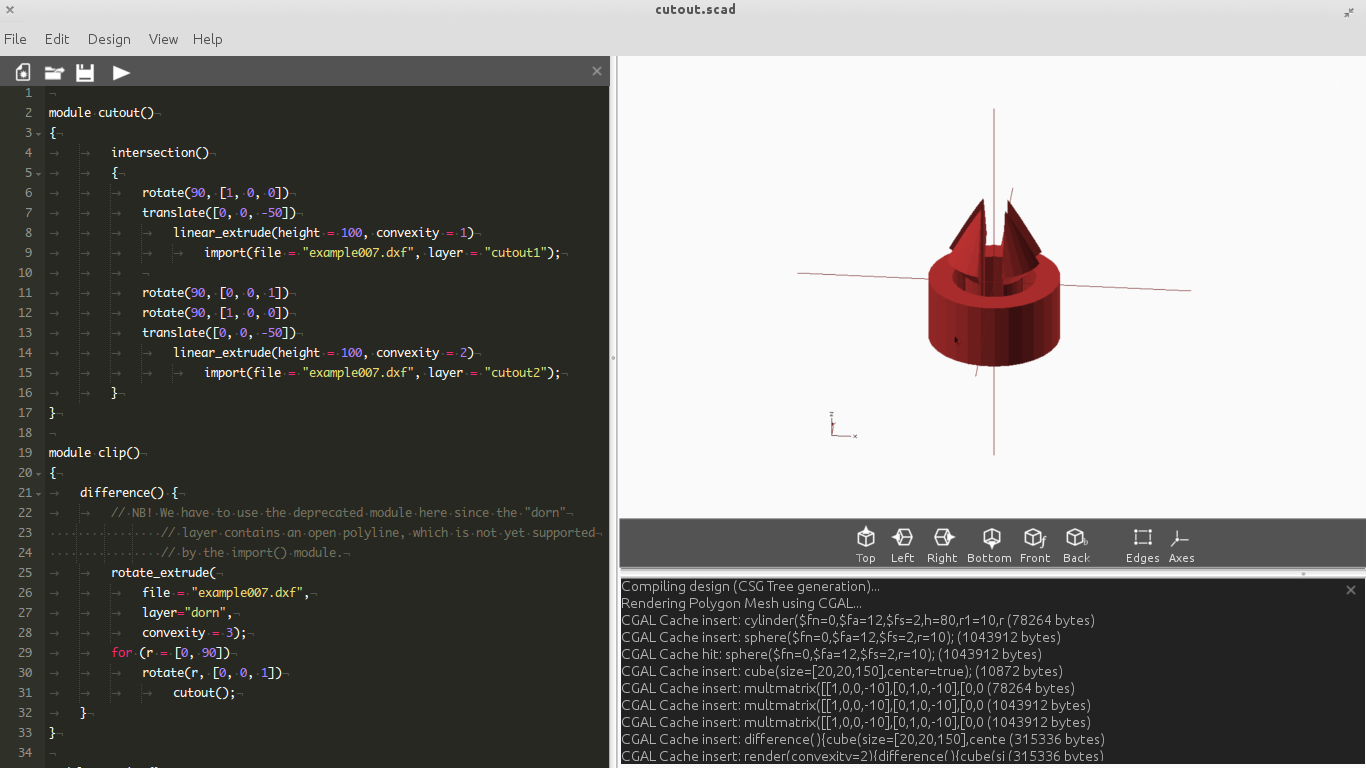Collapse the fold at line 3
1366x768 pixels.
(x=38, y=133)
